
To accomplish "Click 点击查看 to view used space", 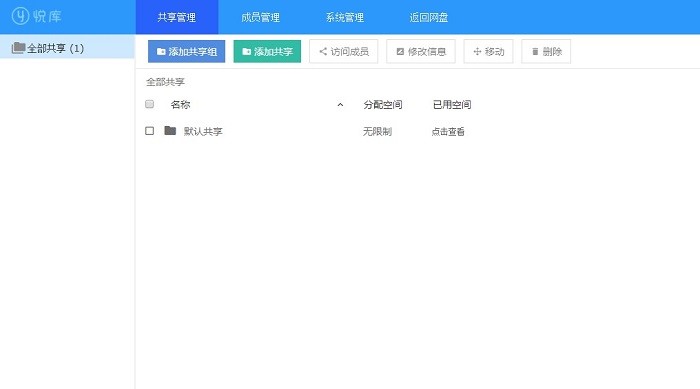I will coord(448,131).
